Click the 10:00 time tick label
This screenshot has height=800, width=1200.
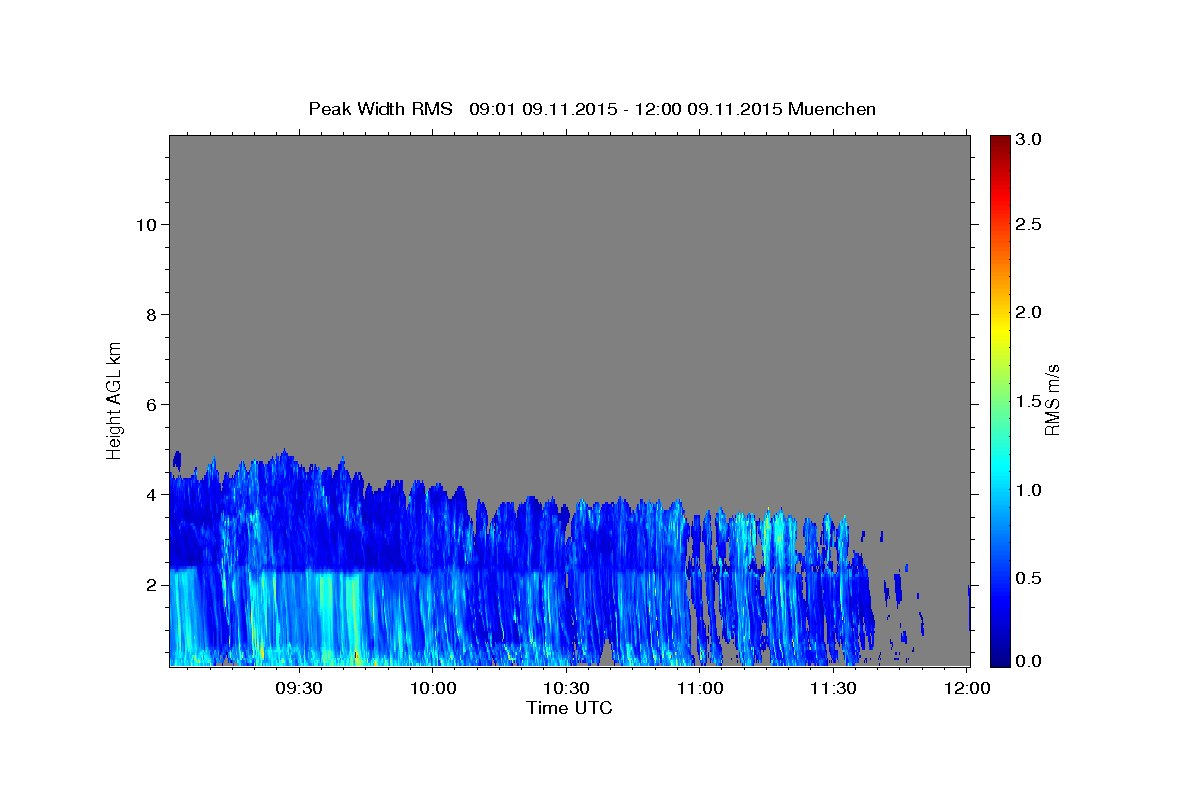pyautogui.click(x=433, y=688)
